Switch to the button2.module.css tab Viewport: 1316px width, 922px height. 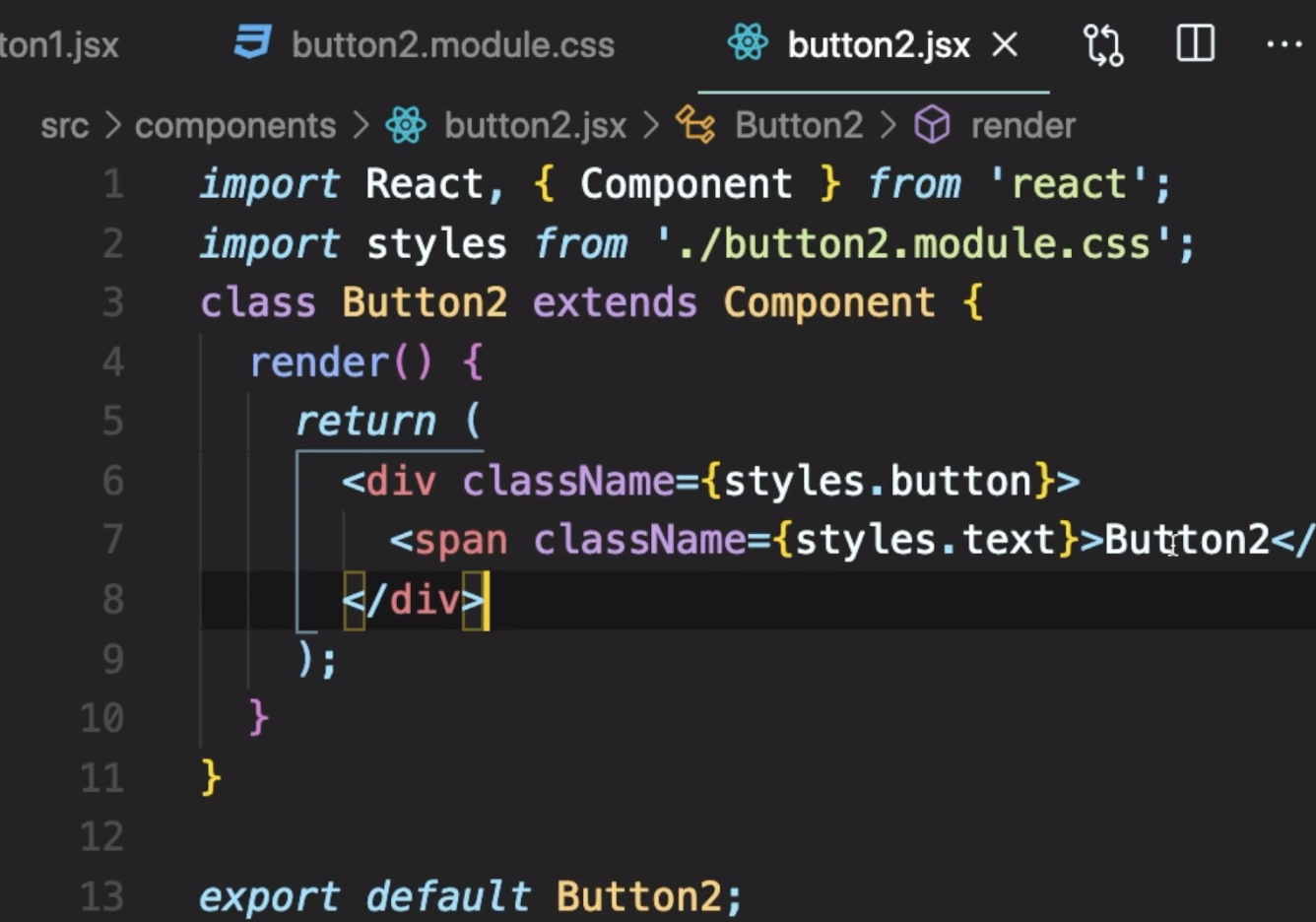coord(451,43)
